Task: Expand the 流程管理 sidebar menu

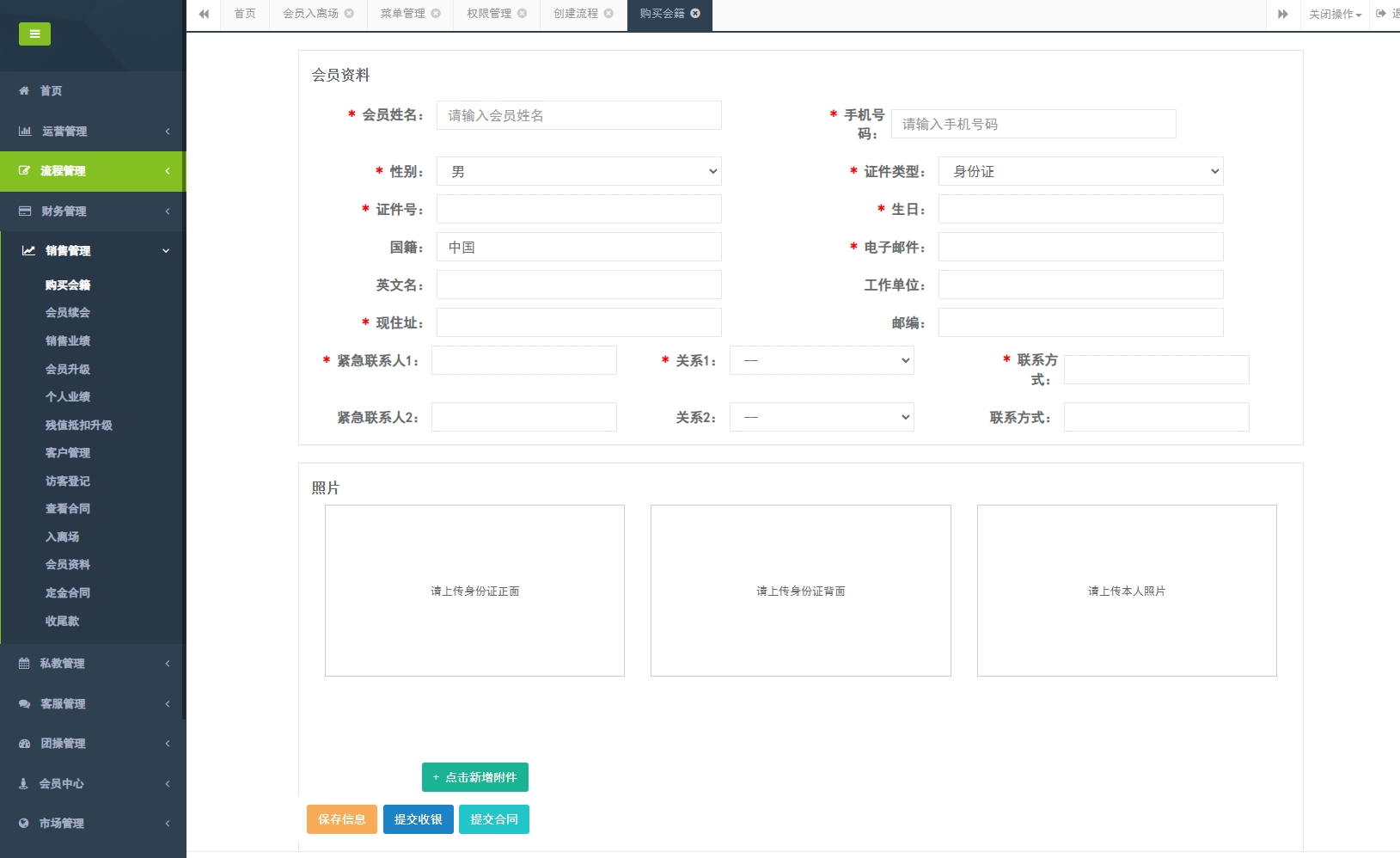Action: pos(93,170)
